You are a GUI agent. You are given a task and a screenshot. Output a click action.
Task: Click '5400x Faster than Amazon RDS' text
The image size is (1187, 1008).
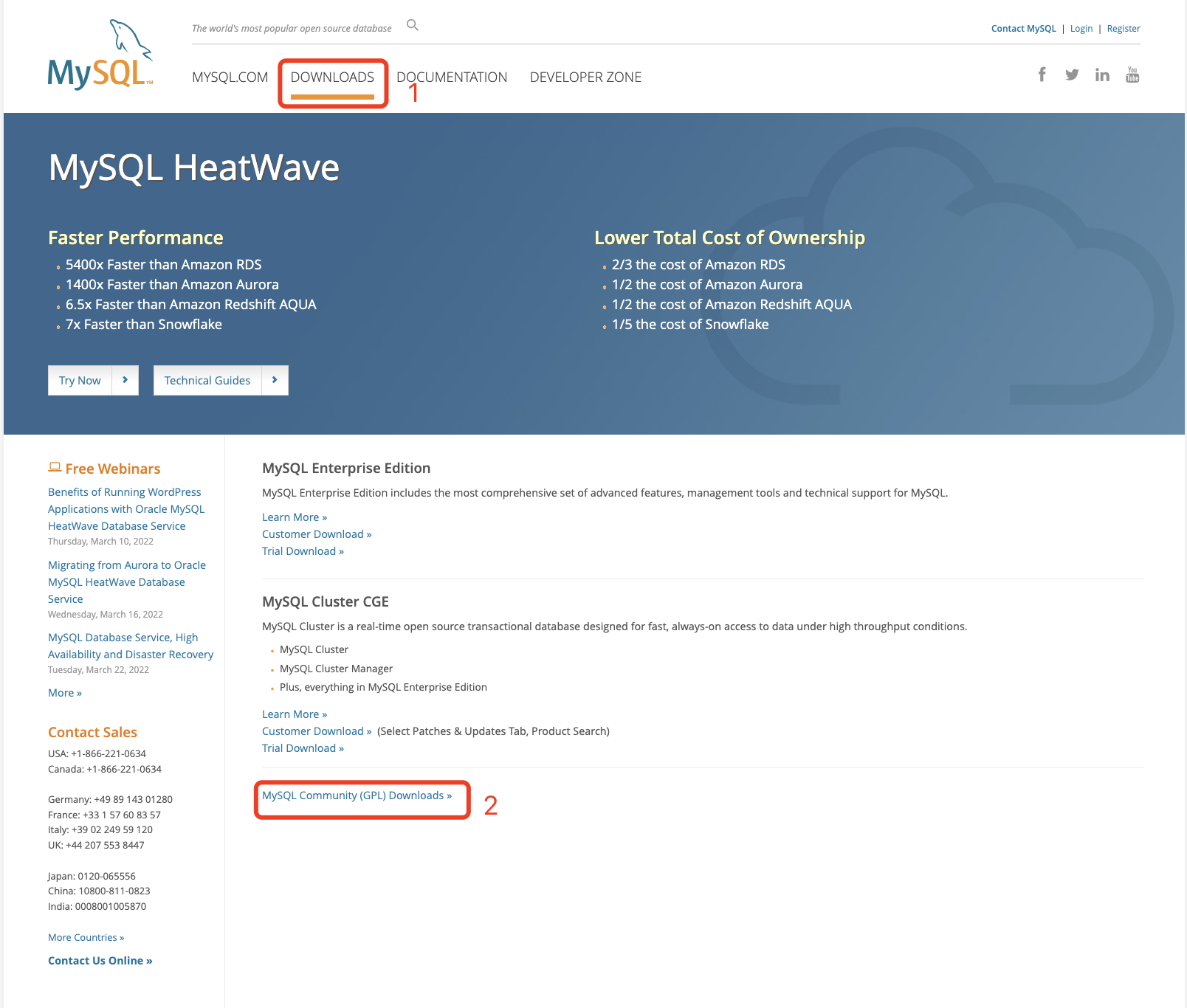163,264
